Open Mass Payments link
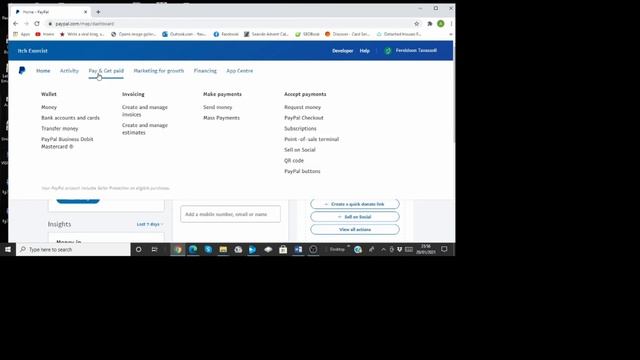Viewport: 640px width, 360px height. [221, 118]
